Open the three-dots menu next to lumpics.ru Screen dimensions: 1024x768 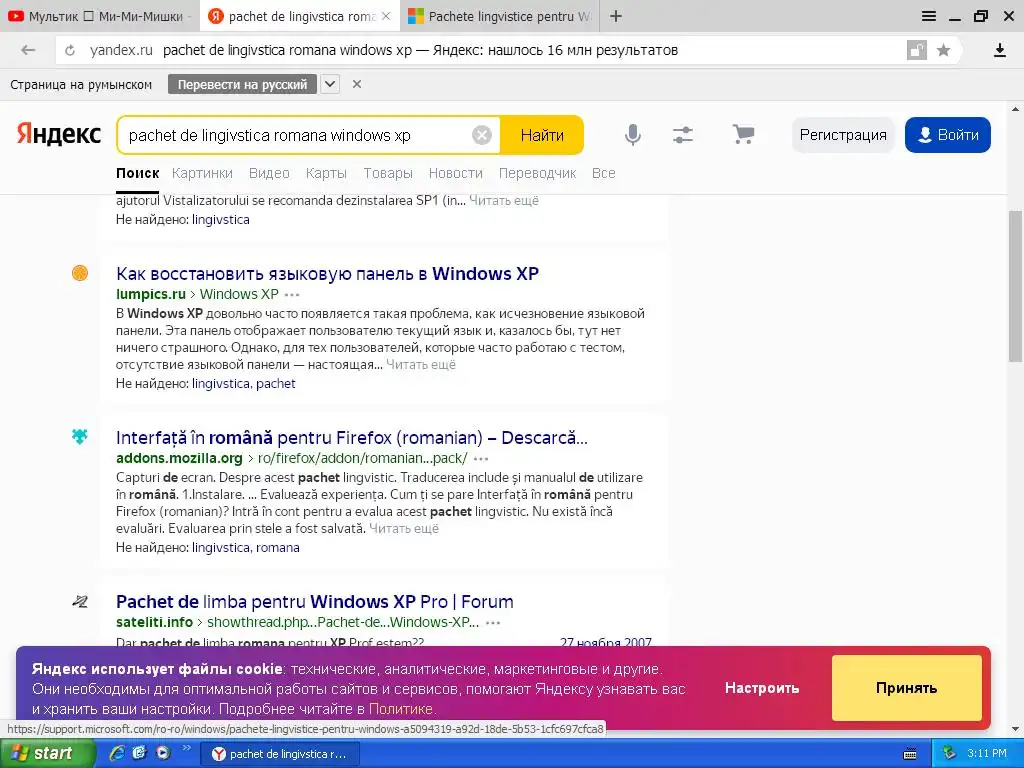(x=292, y=295)
